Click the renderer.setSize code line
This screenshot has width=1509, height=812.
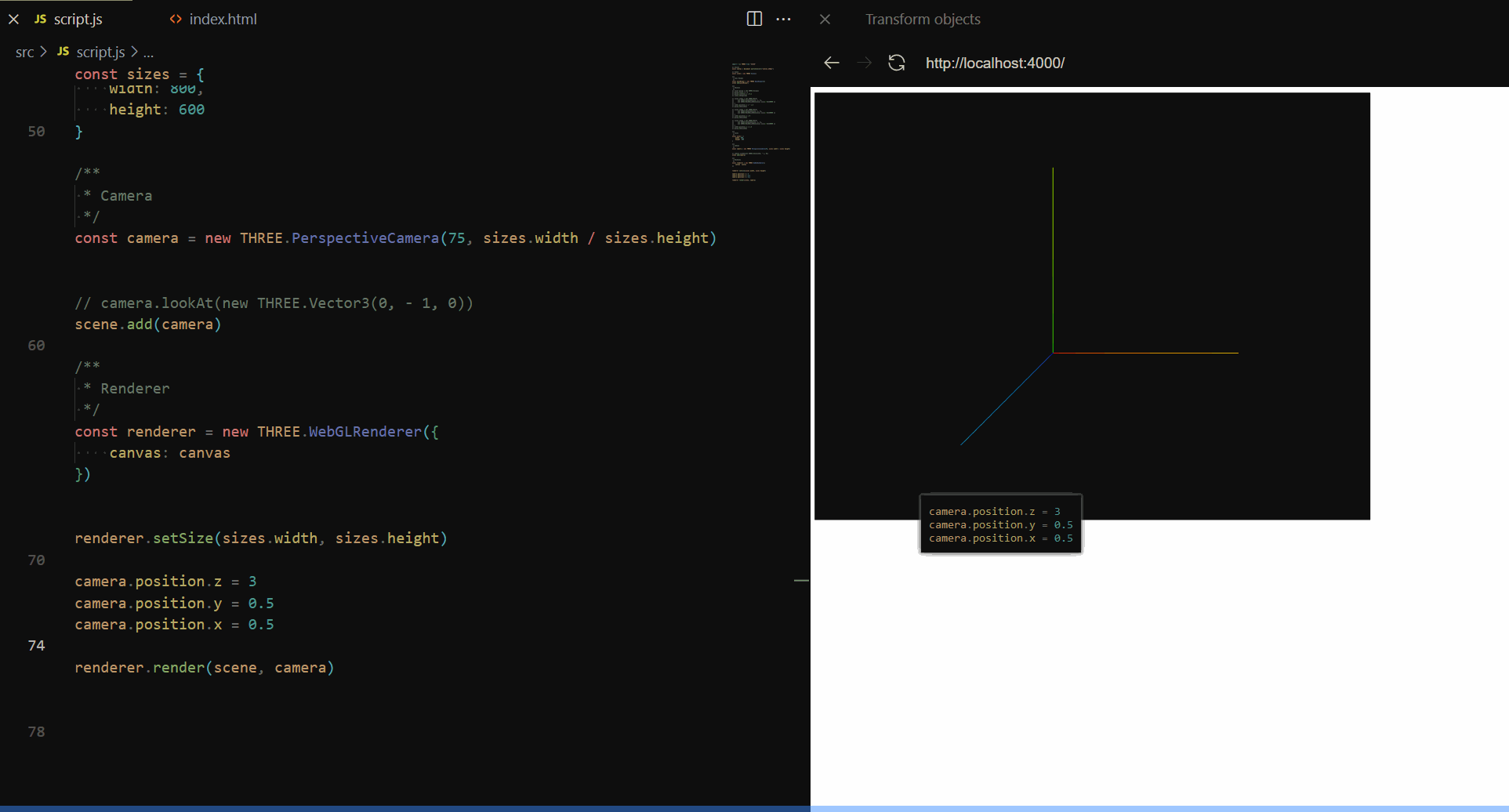point(261,538)
